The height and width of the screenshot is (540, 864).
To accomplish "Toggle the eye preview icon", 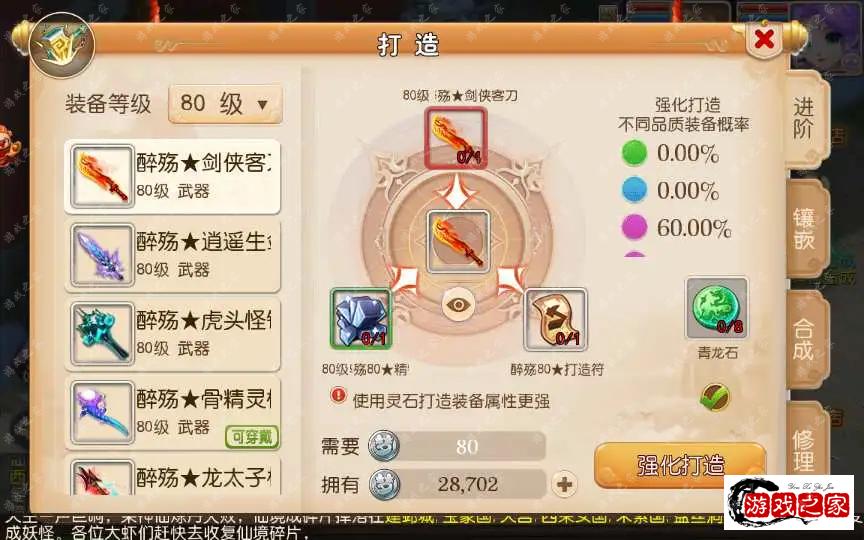I will (x=458, y=305).
